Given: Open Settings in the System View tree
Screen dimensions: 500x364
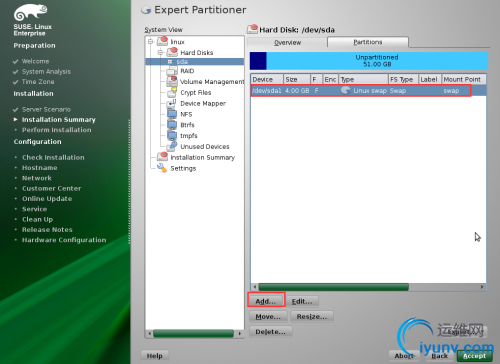Looking at the screenshot, I should pyautogui.click(x=183, y=168).
